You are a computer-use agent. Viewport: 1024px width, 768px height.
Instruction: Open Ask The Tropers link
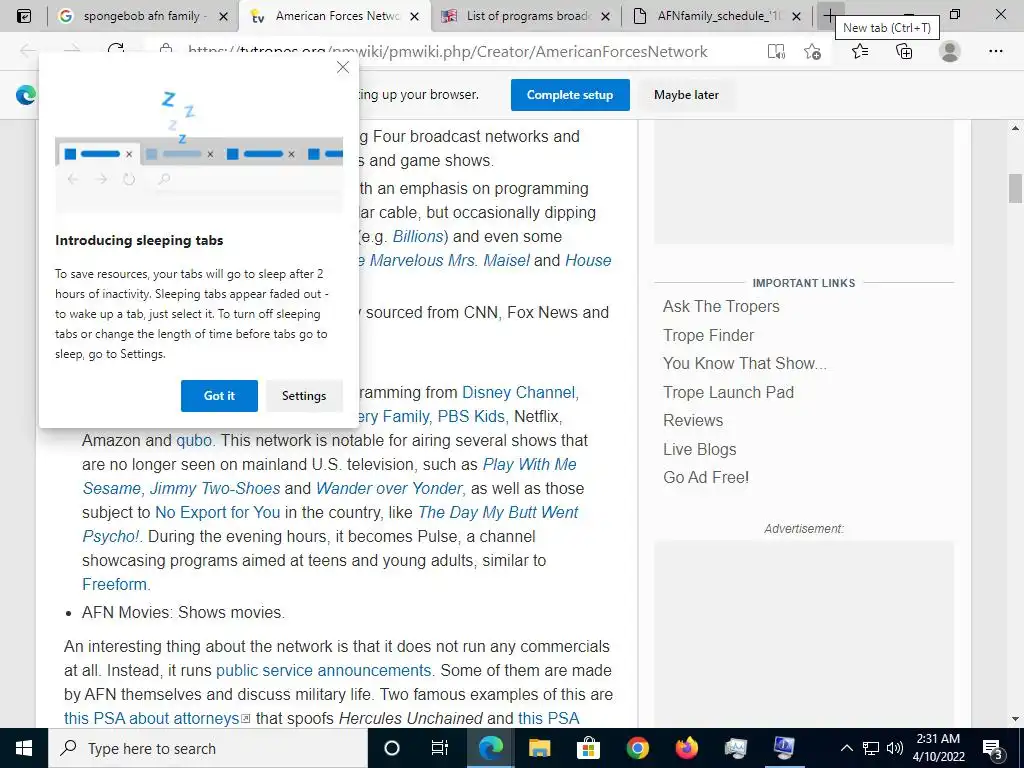click(721, 306)
